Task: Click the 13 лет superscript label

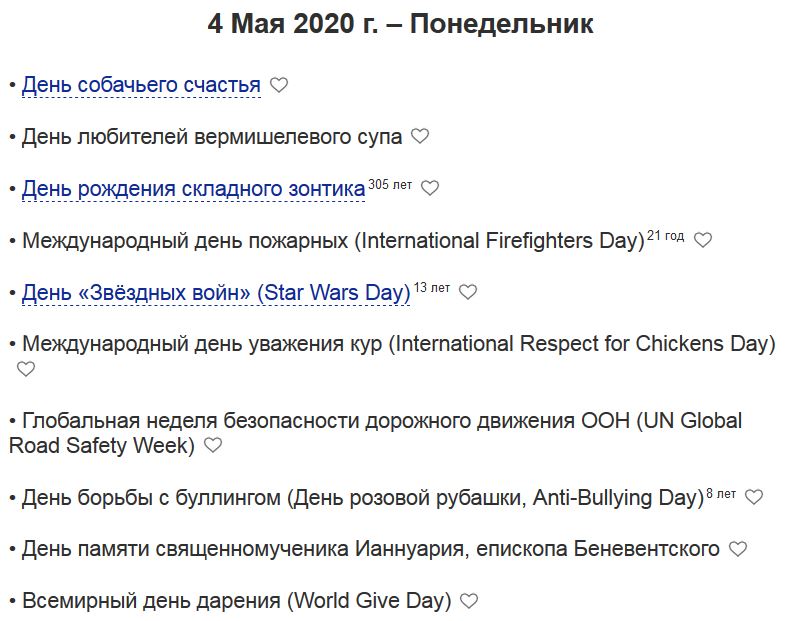Action: coord(432,288)
